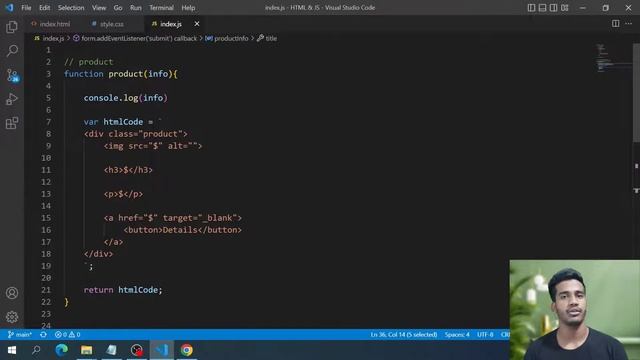Open the Windows Start menu

coord(11,350)
